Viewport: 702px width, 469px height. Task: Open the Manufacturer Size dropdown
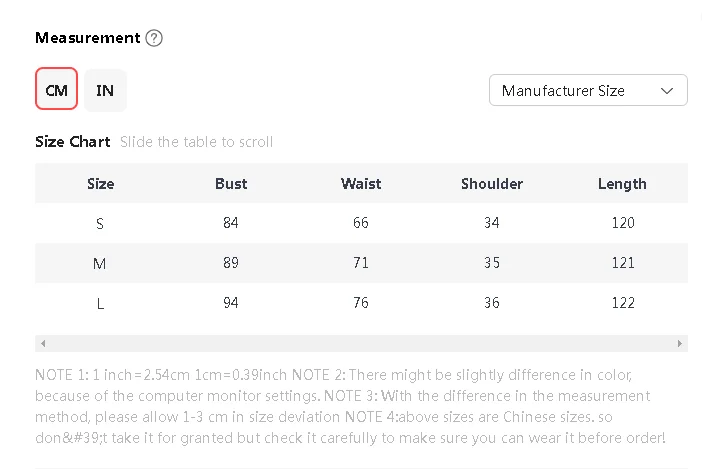click(588, 90)
